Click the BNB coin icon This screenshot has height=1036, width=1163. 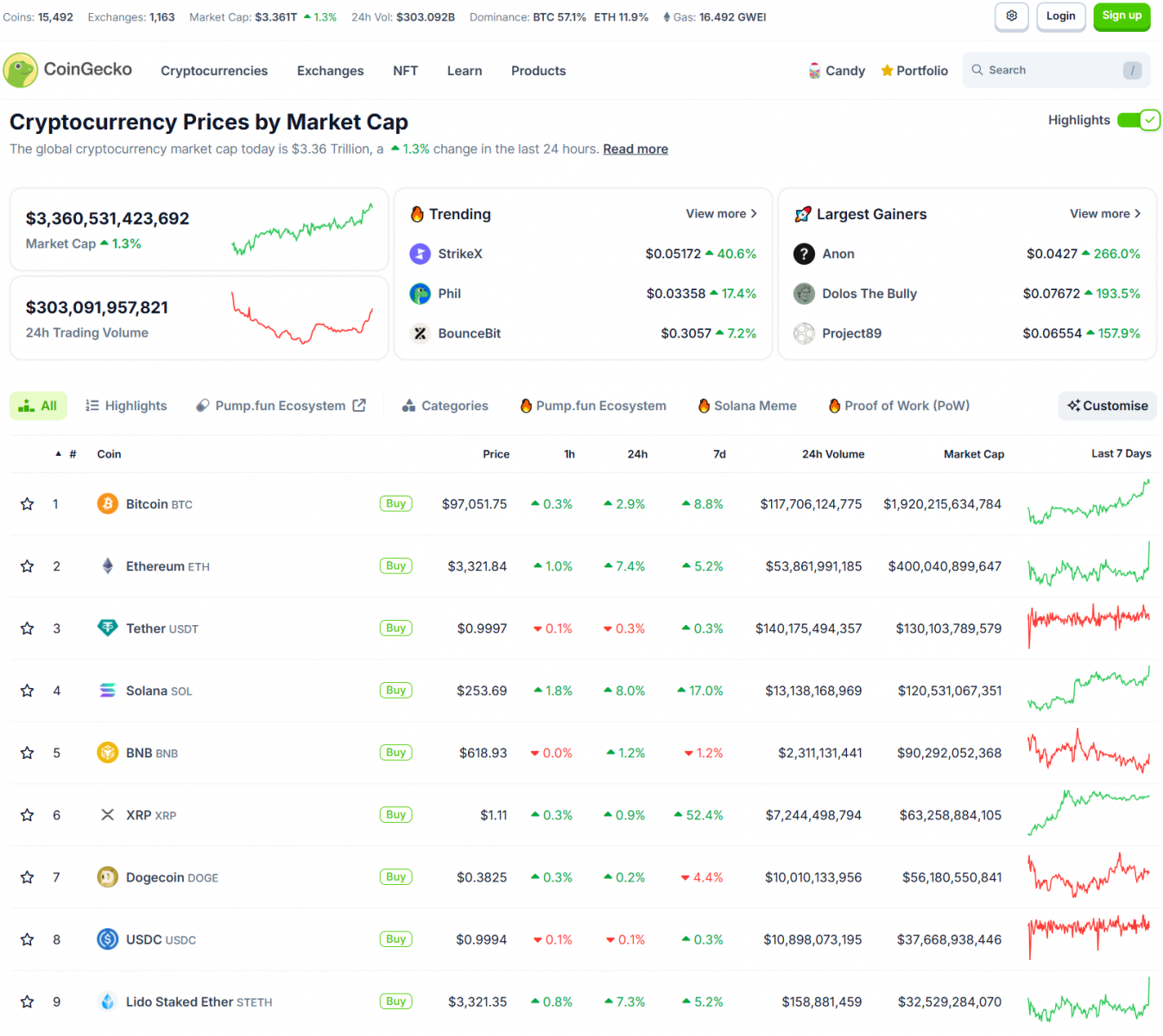pyautogui.click(x=107, y=752)
